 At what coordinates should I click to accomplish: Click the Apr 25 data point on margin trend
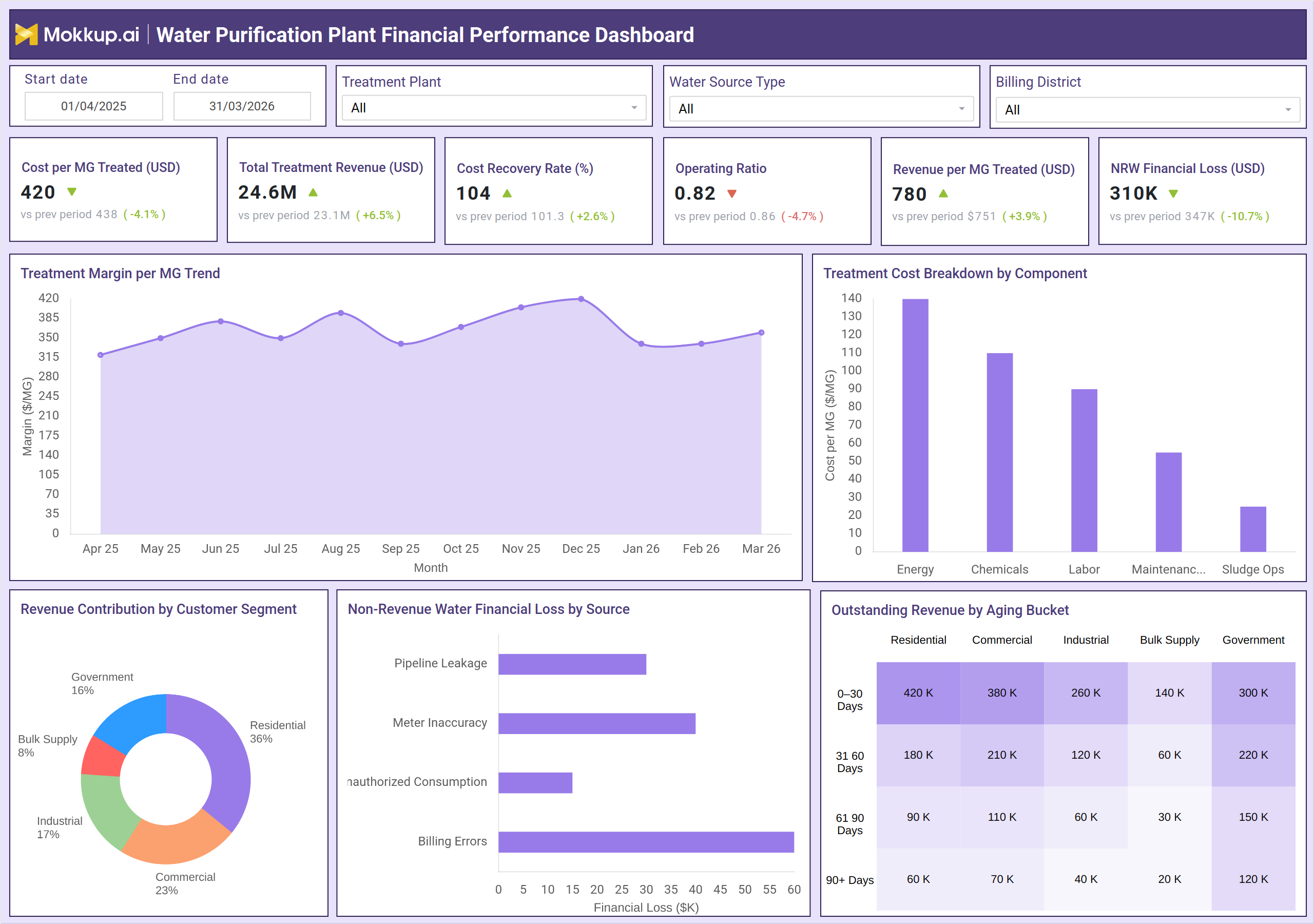[x=101, y=355]
